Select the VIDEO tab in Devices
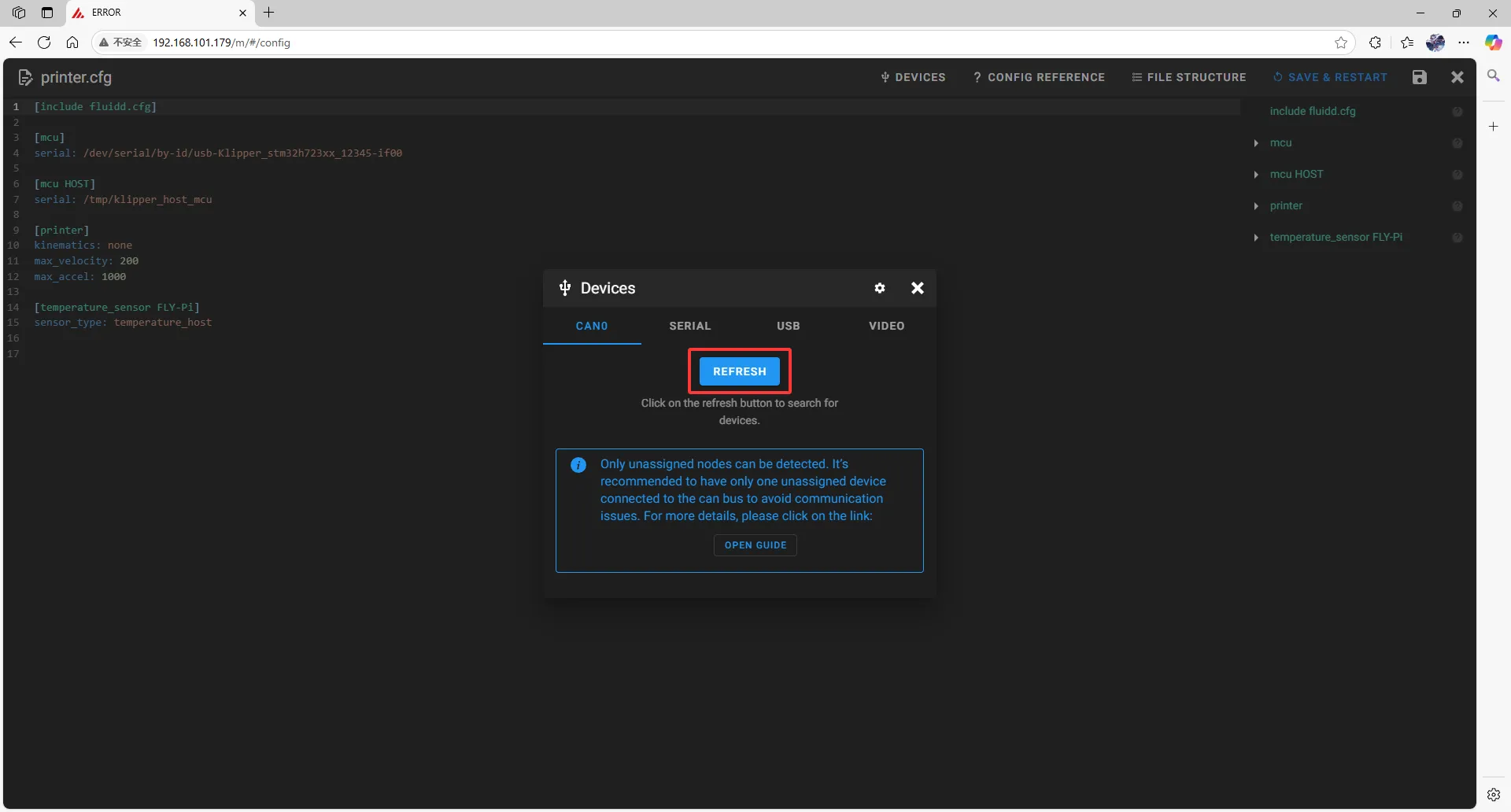Viewport: 1511px width, 812px height. point(886,326)
